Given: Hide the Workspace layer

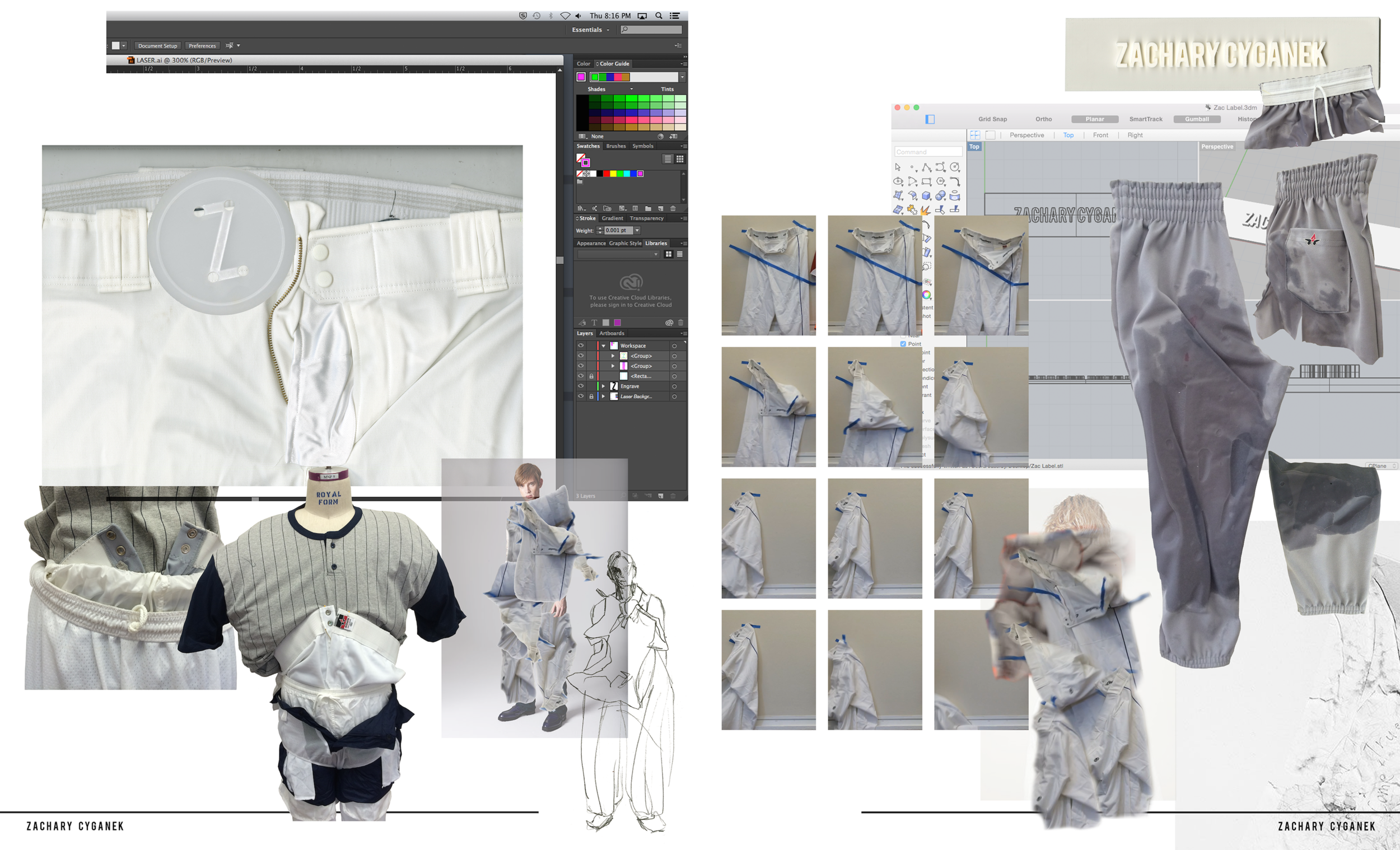Looking at the screenshot, I should pyautogui.click(x=581, y=345).
